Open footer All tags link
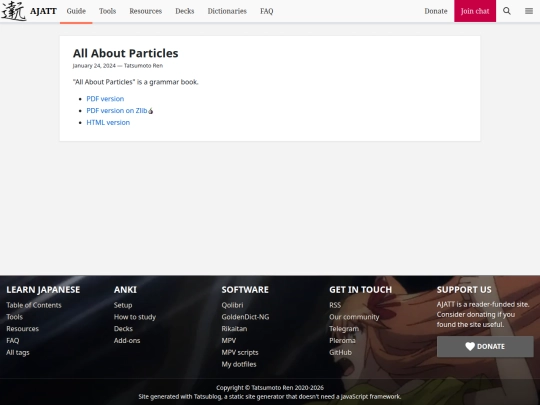The height and width of the screenshot is (405, 540). tap(18, 352)
